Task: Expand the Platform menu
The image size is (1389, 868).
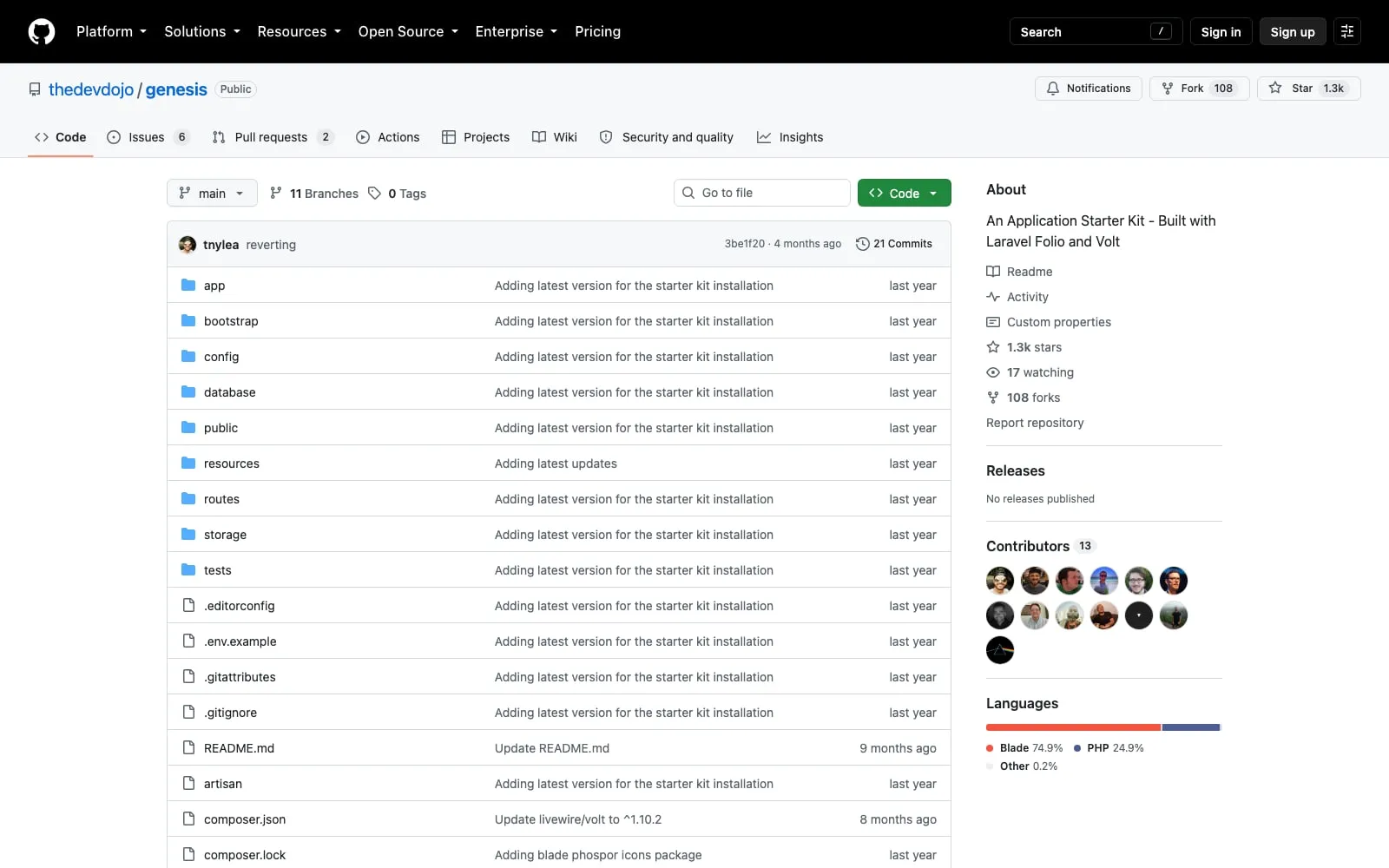Action: 111,31
